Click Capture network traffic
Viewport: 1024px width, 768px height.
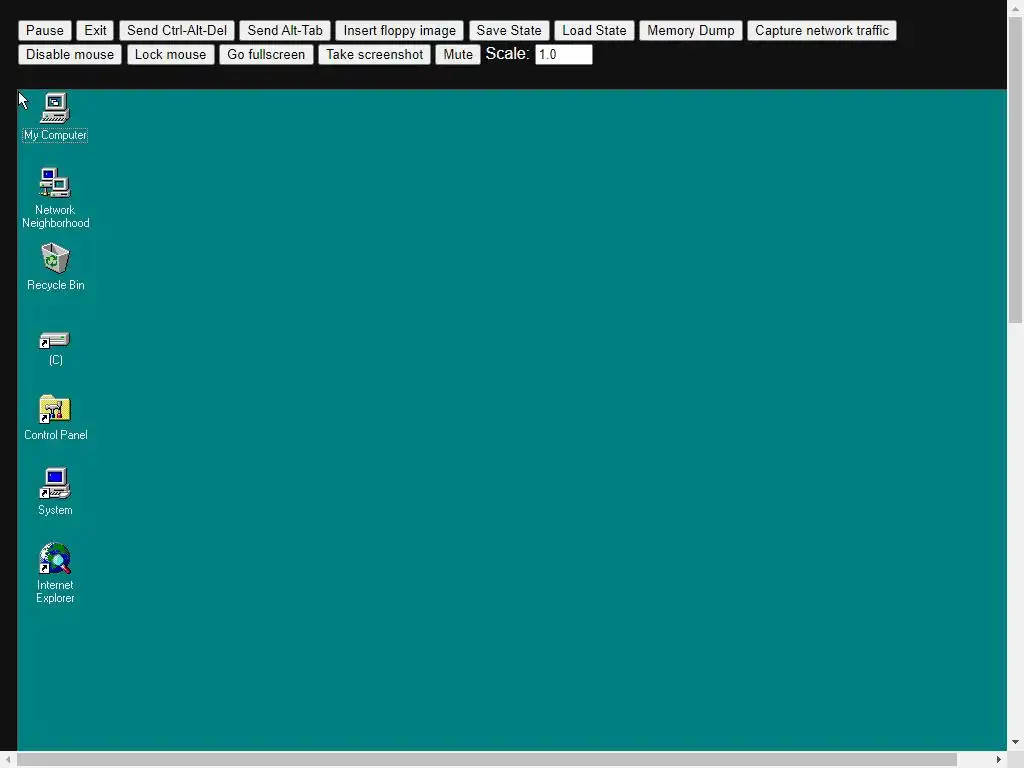pos(822,31)
